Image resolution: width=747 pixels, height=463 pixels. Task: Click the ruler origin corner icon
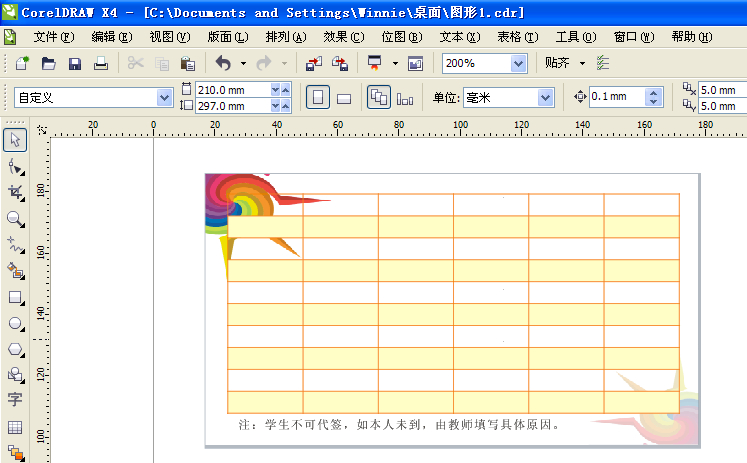(x=42, y=130)
